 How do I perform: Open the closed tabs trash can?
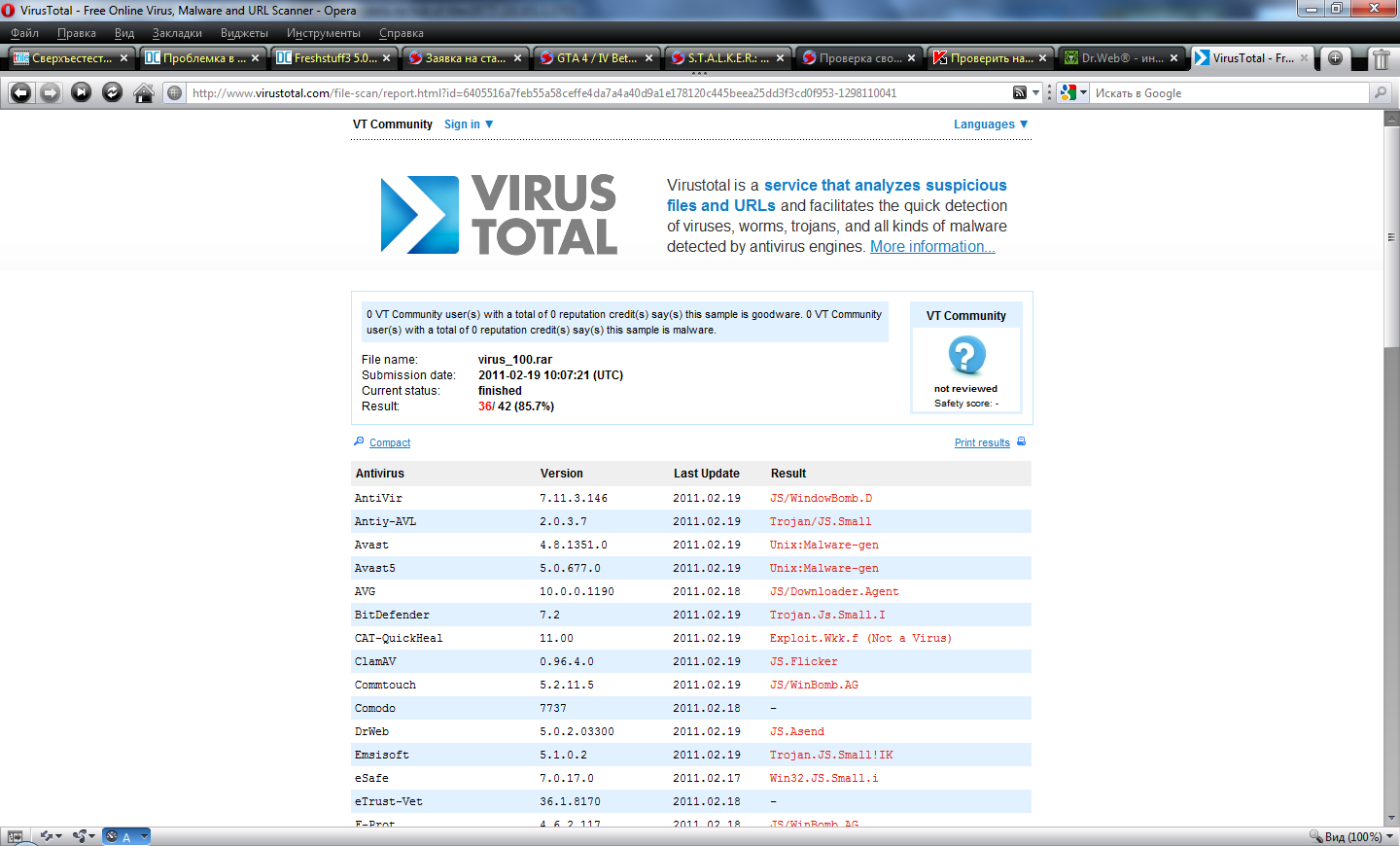1381,58
